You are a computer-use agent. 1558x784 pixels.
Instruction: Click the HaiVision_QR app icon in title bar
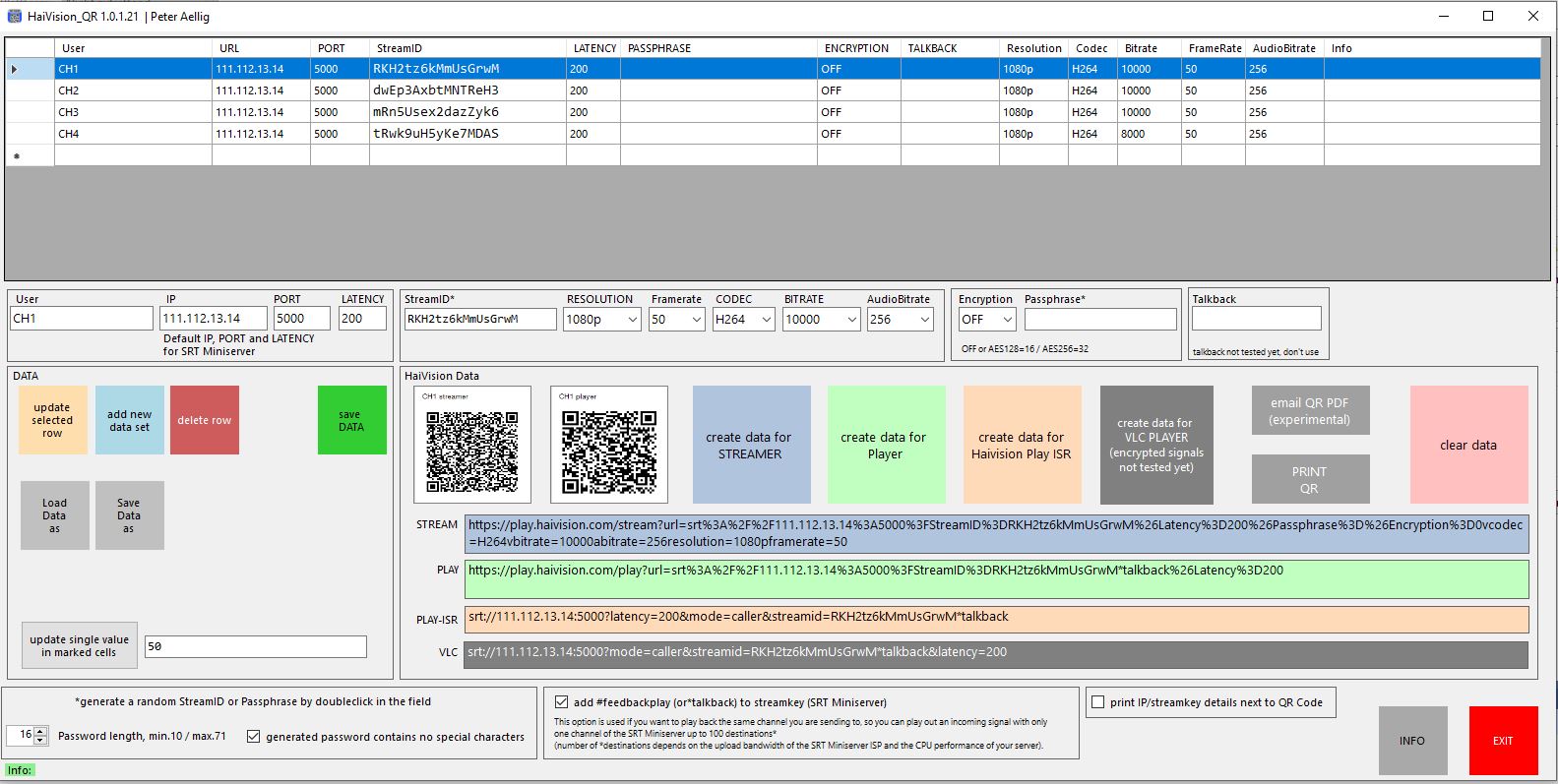(x=14, y=17)
